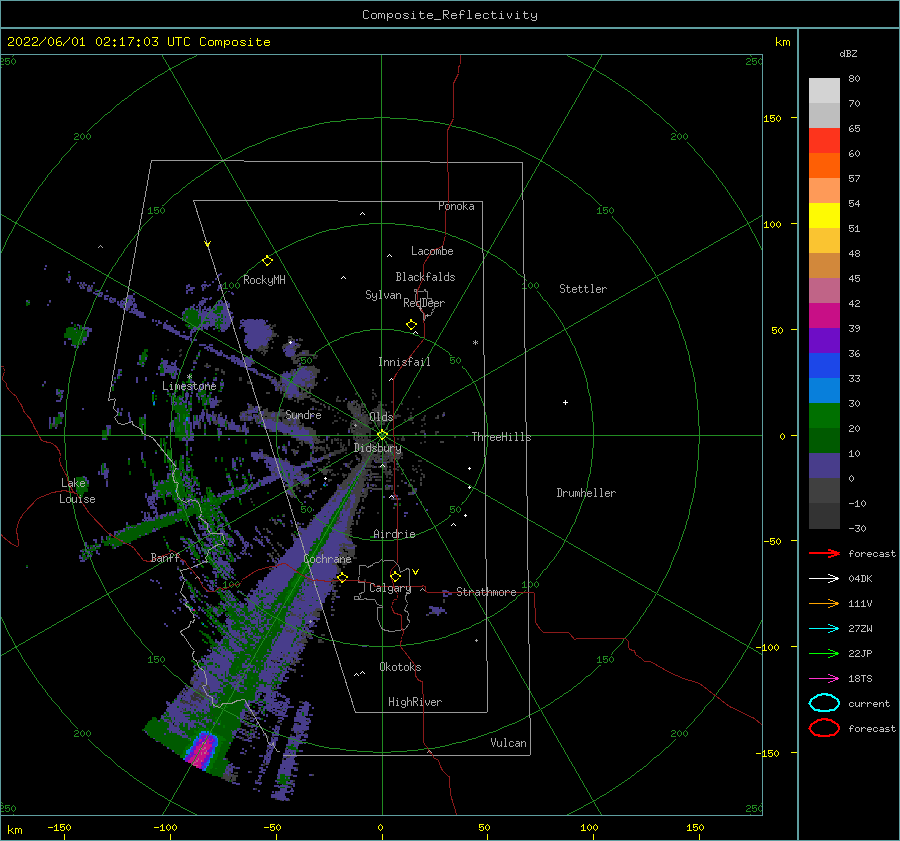Click the green 22JP arrow icon
This screenshot has width=900, height=841.
point(824,653)
